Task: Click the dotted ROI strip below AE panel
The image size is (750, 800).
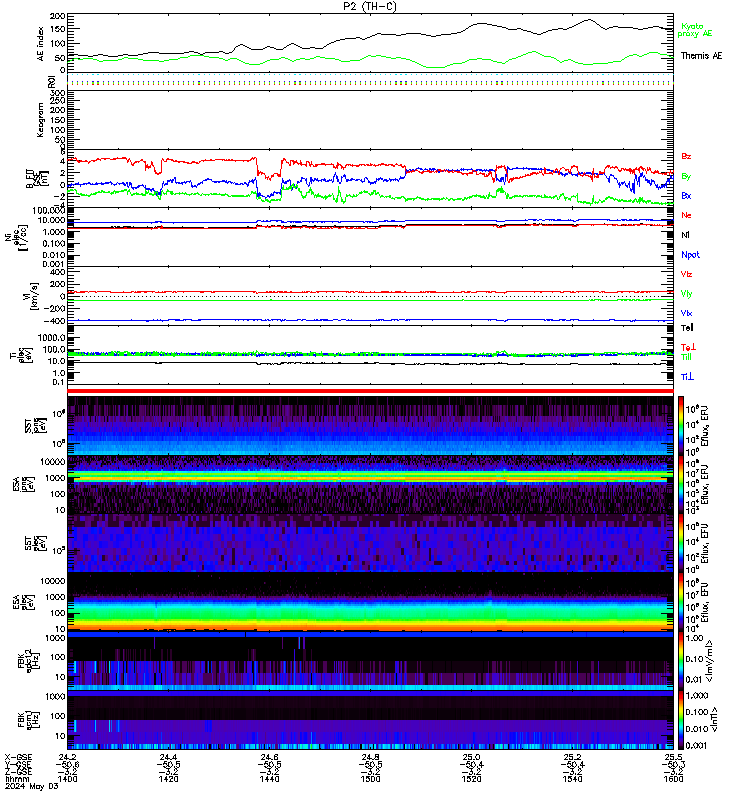Action: [x=370, y=82]
